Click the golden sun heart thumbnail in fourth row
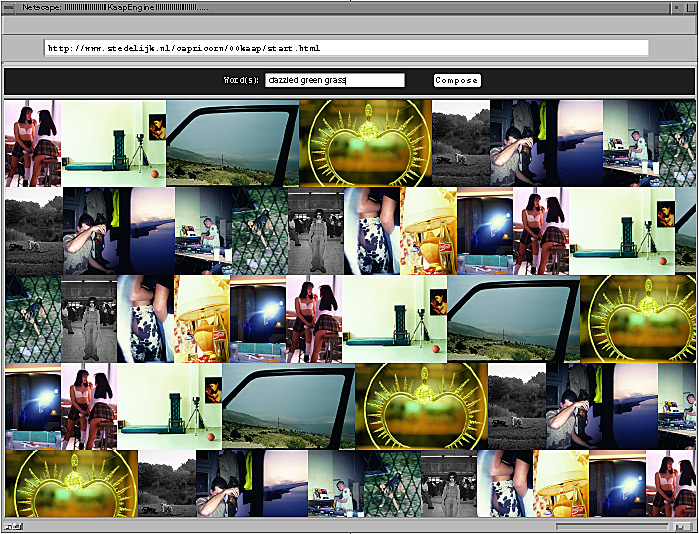 click(x=421, y=406)
